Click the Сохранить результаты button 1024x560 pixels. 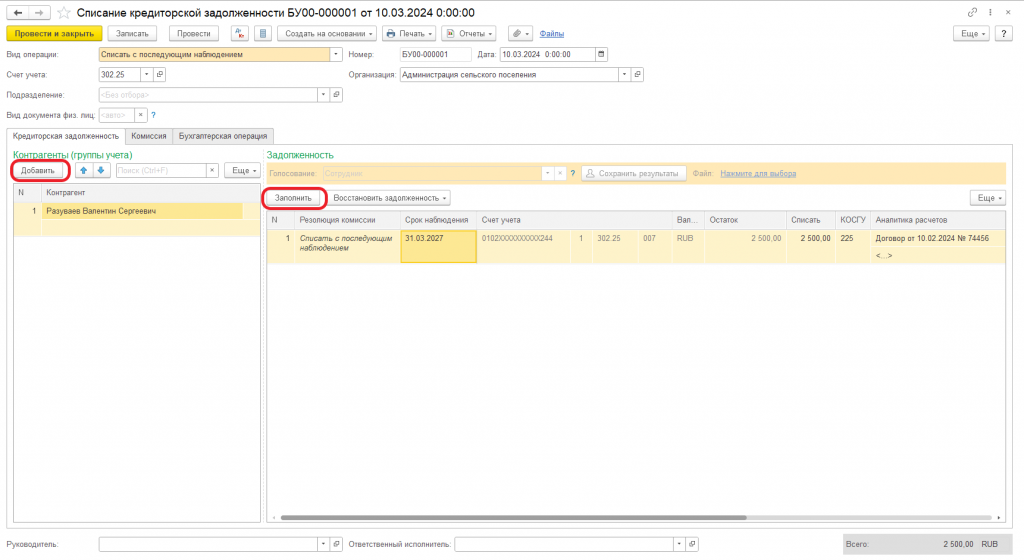click(634, 174)
